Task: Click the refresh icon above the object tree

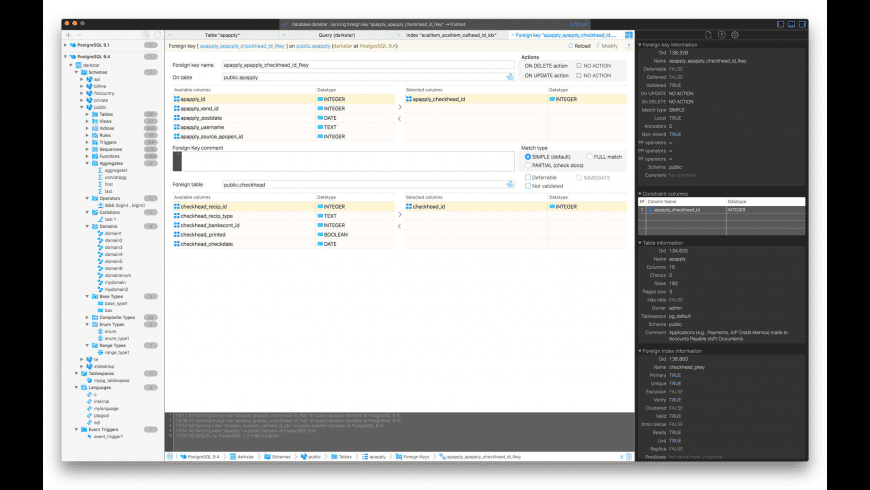Action: [158, 35]
